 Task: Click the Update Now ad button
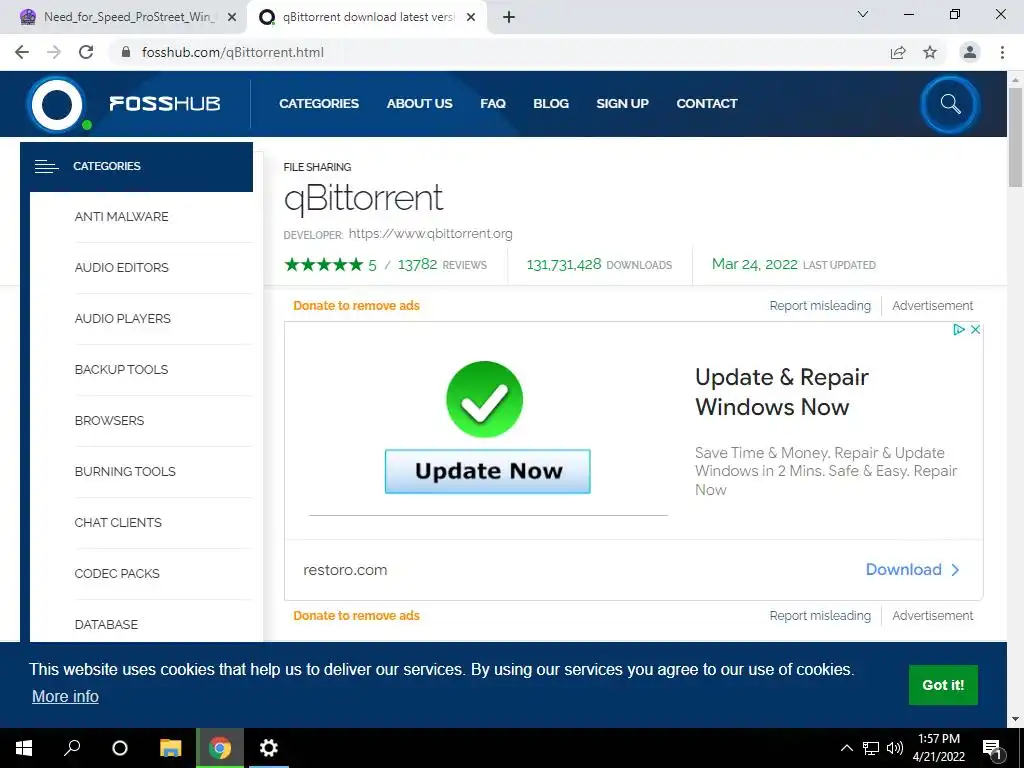click(488, 472)
